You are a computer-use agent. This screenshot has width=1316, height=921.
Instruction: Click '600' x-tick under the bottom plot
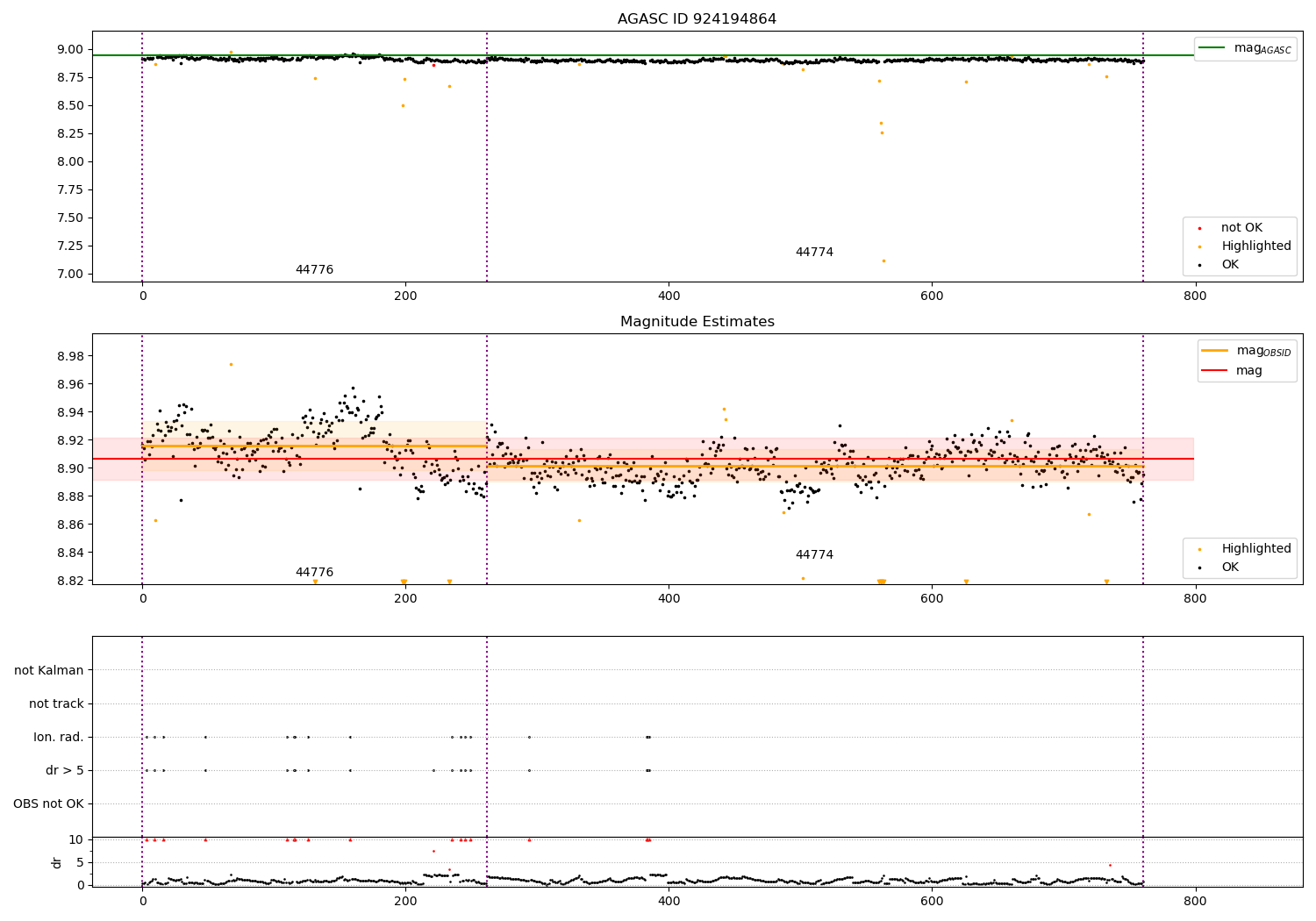click(x=932, y=902)
